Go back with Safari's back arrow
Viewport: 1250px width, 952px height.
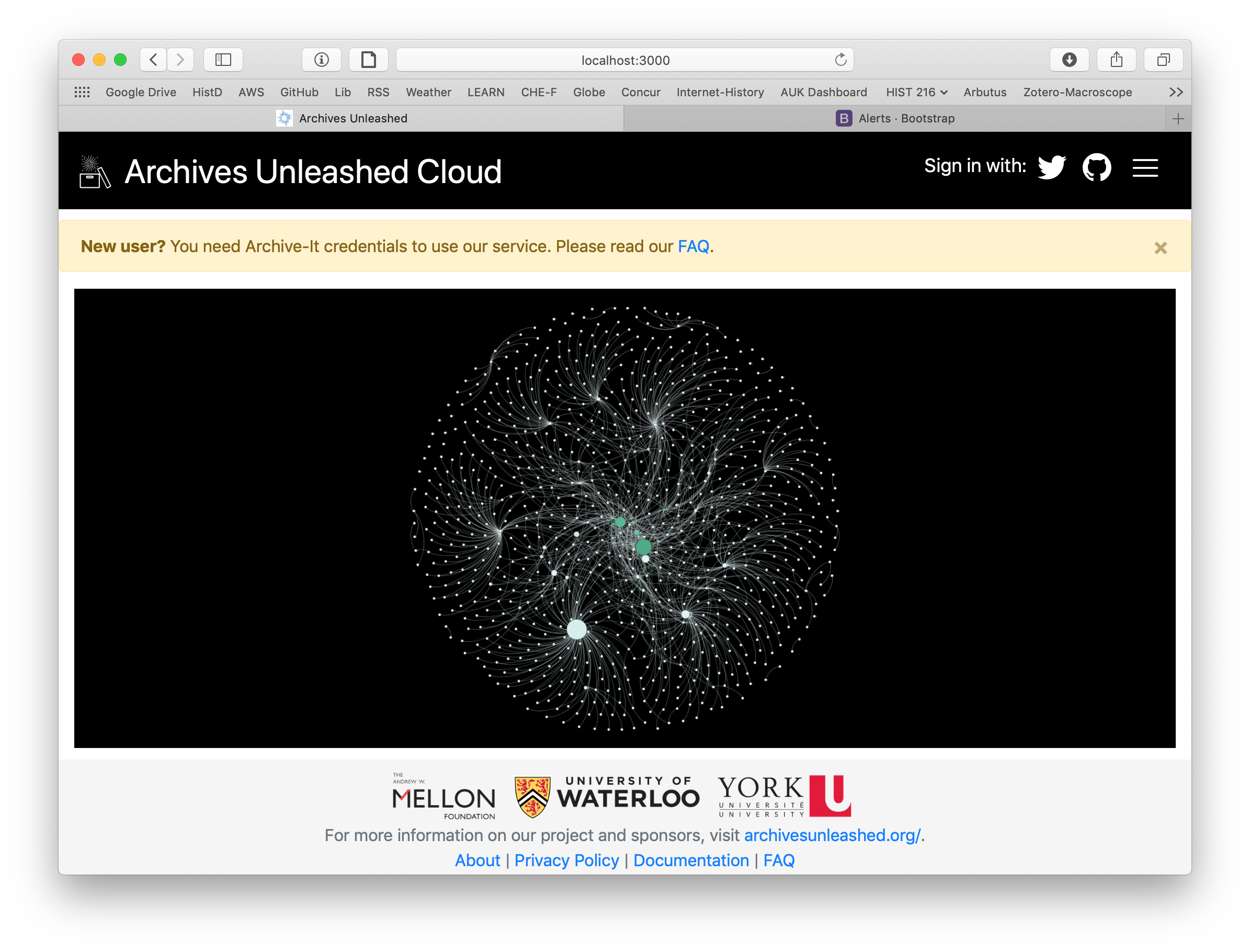coord(153,60)
